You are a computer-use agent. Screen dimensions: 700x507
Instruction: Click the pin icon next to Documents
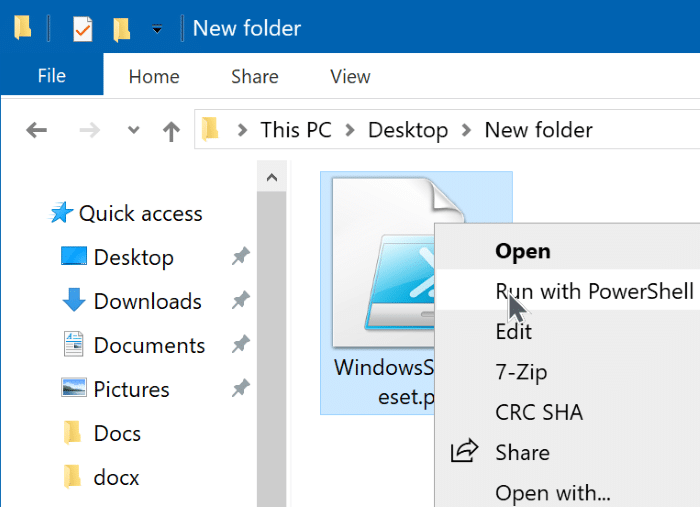click(241, 344)
